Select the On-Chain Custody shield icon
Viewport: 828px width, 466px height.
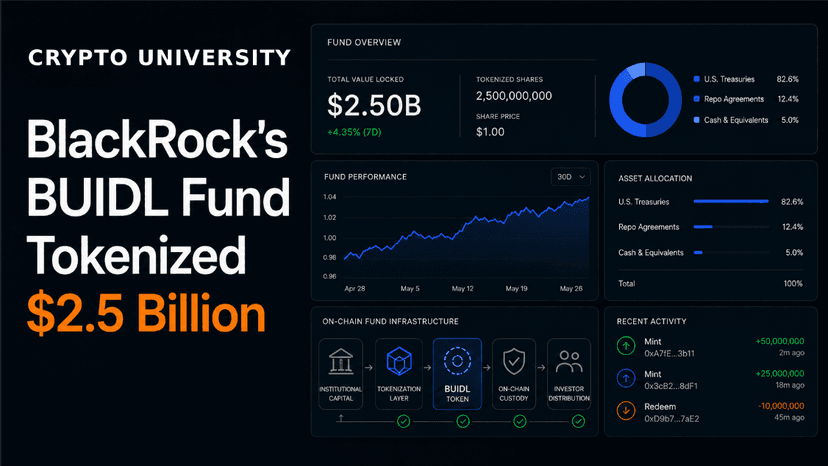514,361
